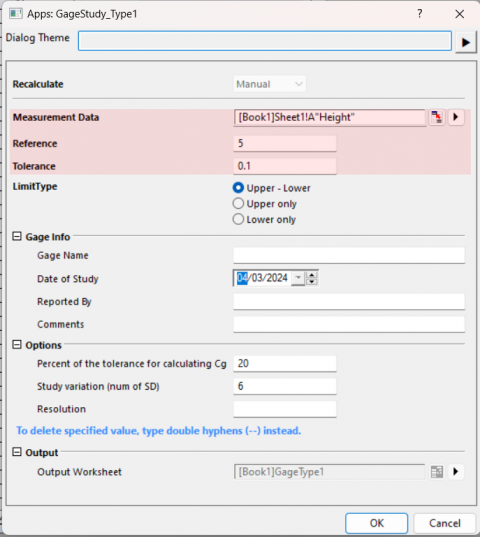480x537 pixels.
Task: Click the Gage Name input field
Action: pos(349,255)
